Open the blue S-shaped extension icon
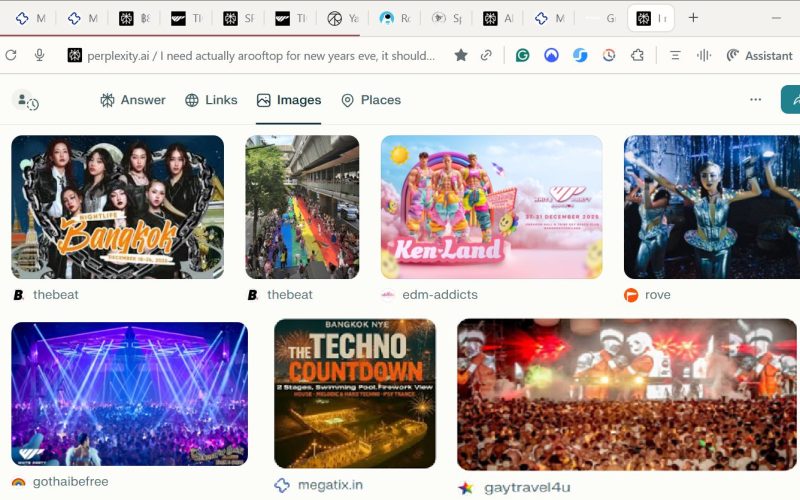The height and width of the screenshot is (500, 800). coord(580,55)
